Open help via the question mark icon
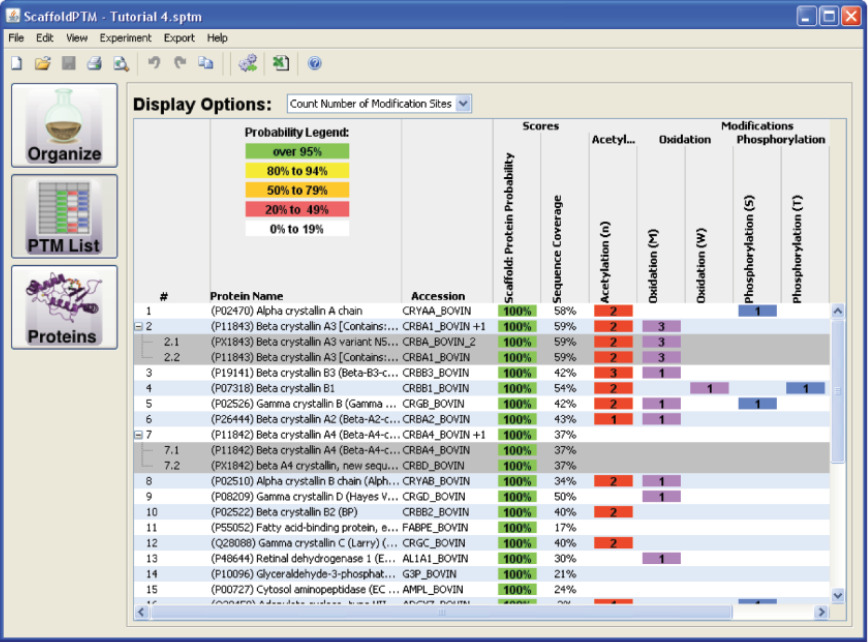The image size is (868, 642). 314,64
